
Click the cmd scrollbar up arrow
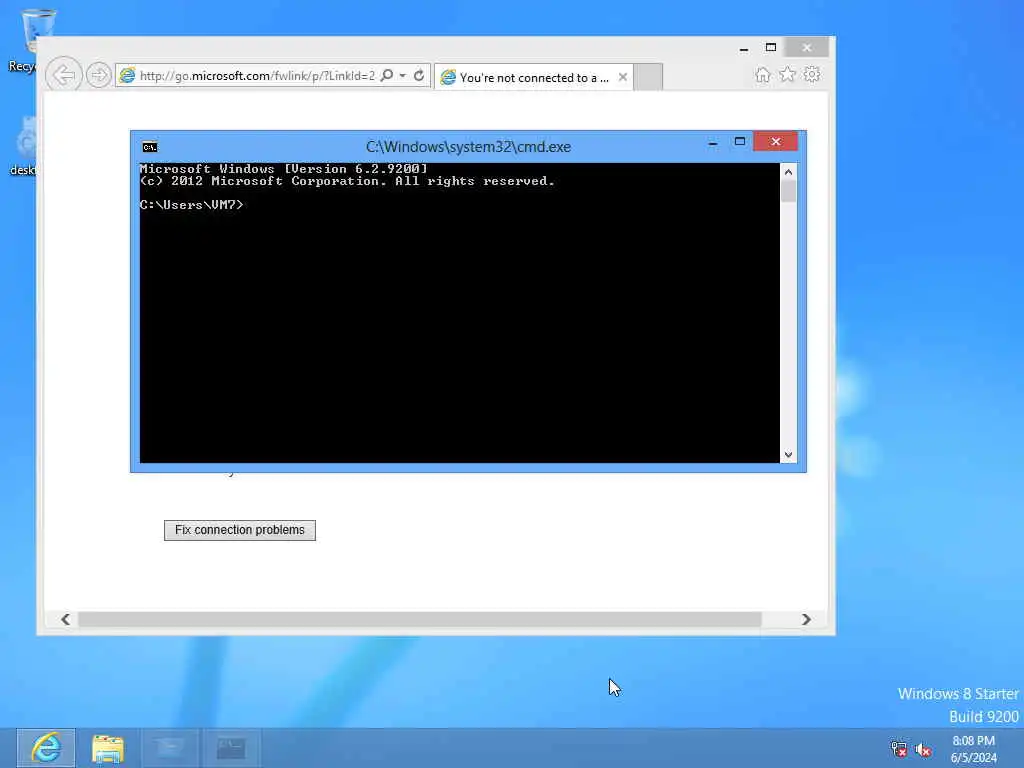point(788,172)
